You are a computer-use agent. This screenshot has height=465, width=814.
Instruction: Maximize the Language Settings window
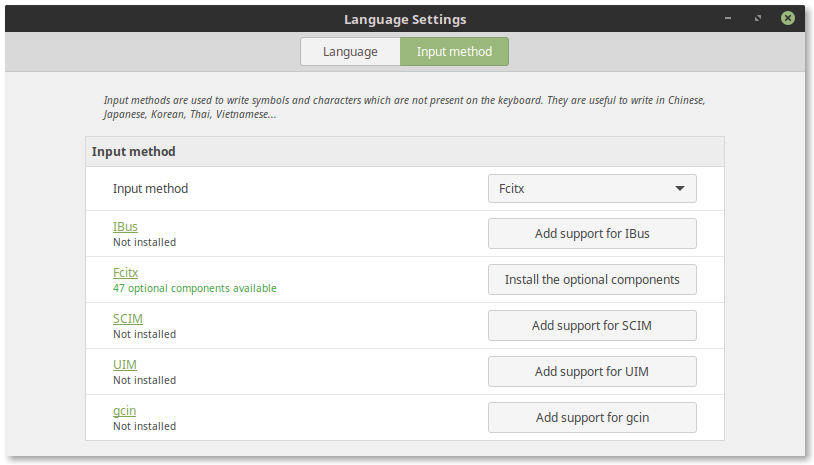pos(760,18)
